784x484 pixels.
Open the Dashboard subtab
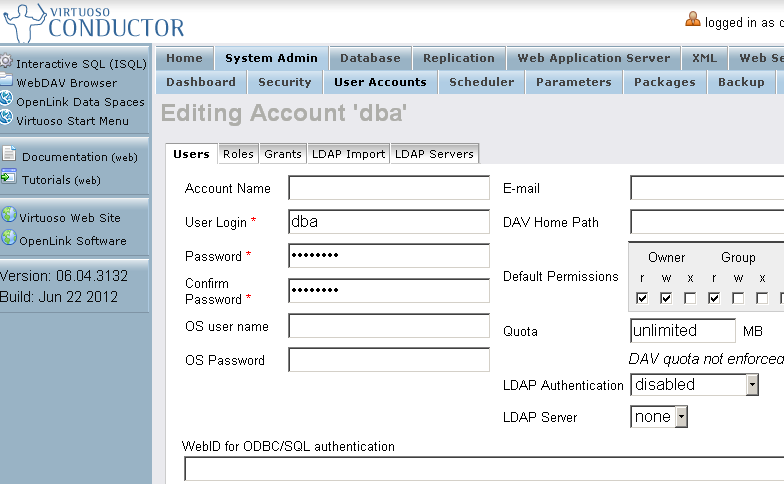point(201,82)
